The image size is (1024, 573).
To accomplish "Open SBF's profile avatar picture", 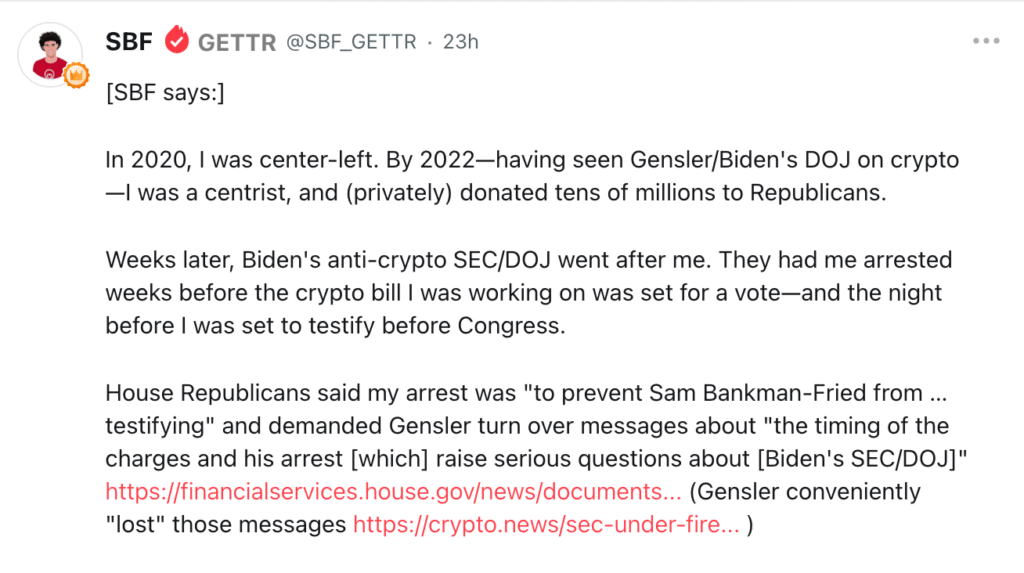I will click(50, 53).
